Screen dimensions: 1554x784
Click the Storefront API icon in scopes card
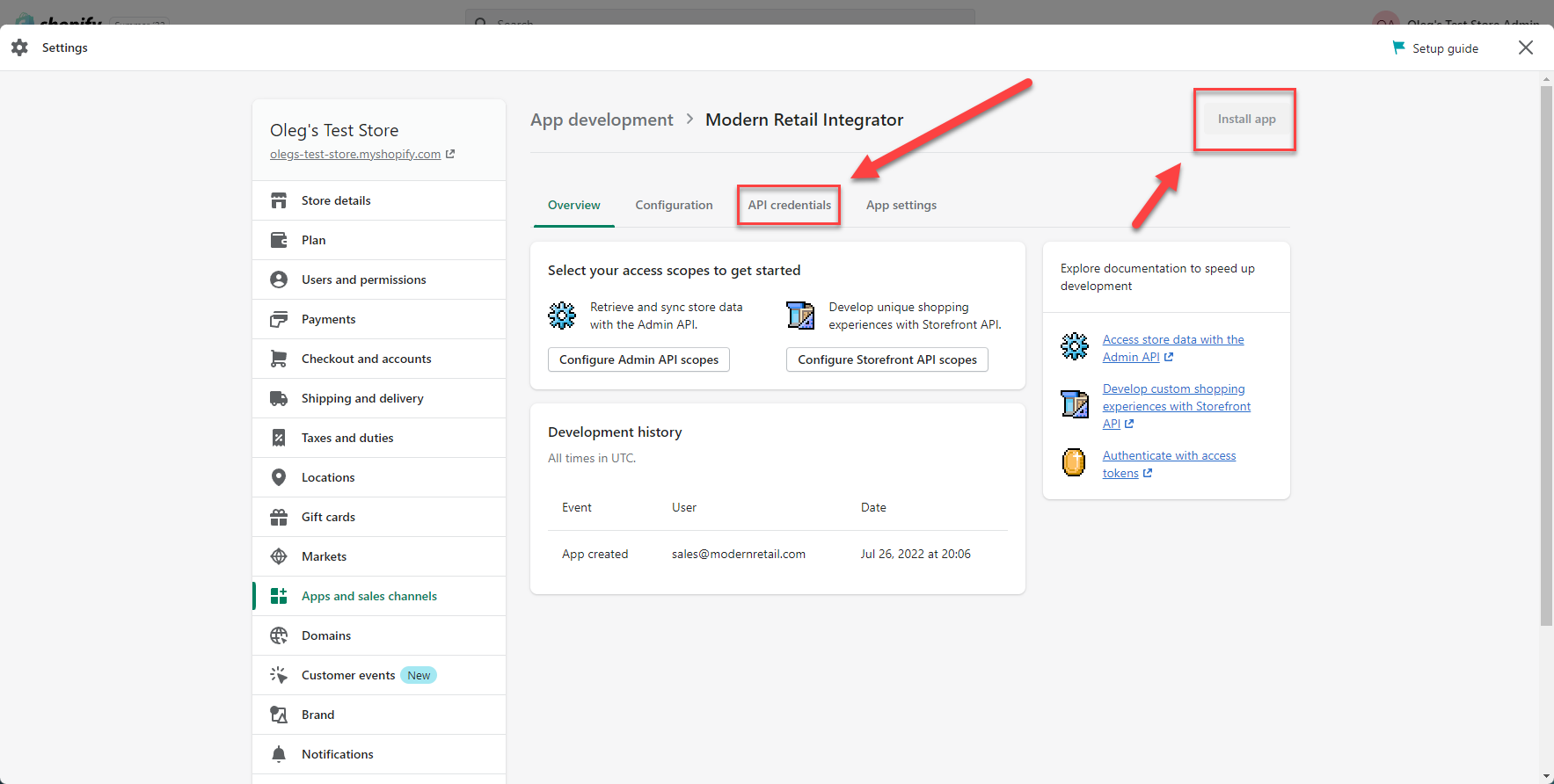coord(800,315)
